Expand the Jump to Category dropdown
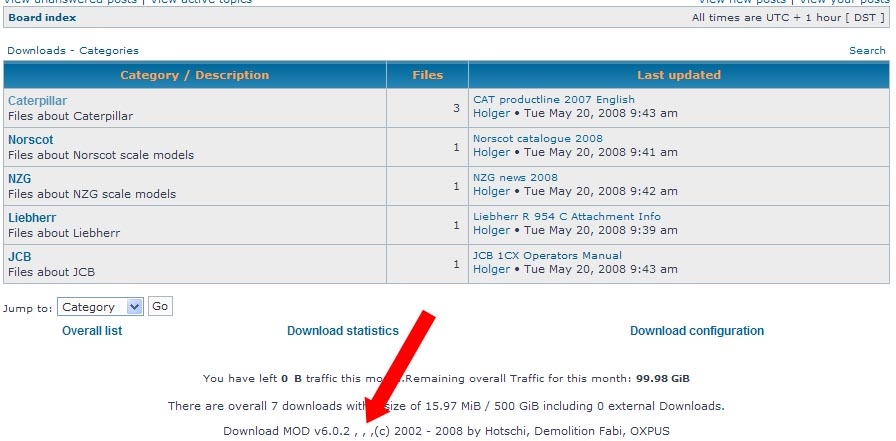The height and width of the screenshot is (441, 896). [x=101, y=307]
